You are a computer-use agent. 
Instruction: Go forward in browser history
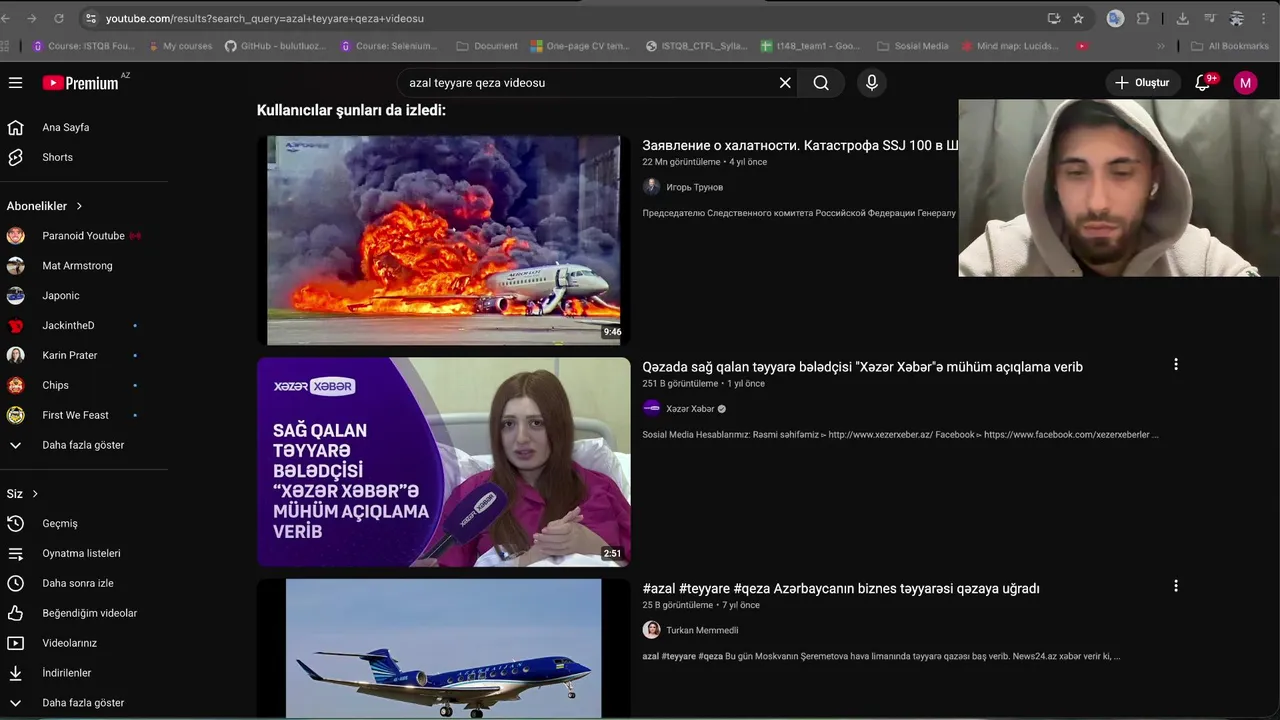[32, 18]
